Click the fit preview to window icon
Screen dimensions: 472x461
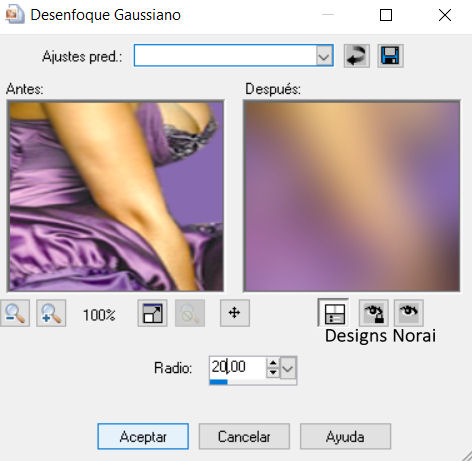152,313
